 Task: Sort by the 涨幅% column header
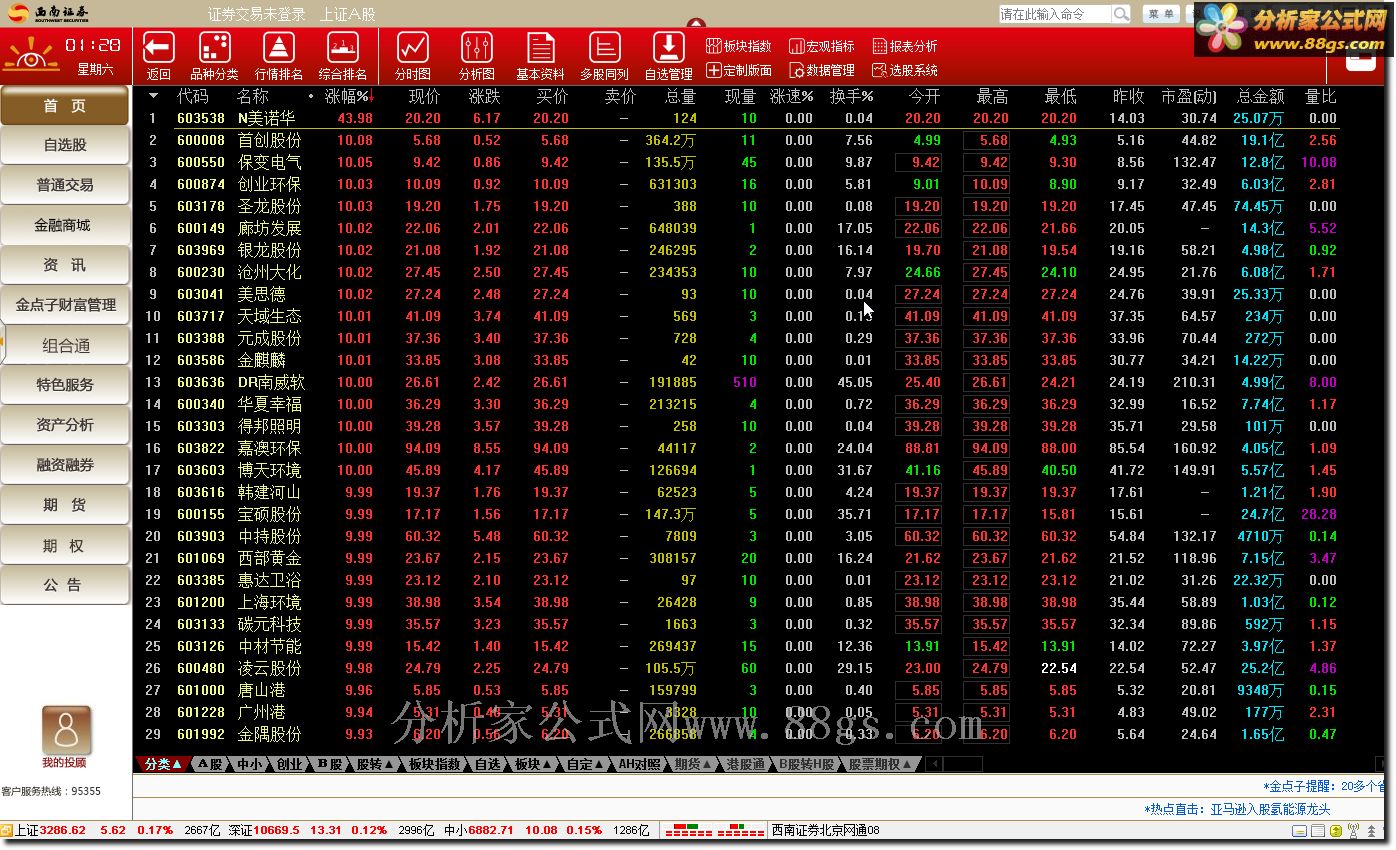(347, 97)
